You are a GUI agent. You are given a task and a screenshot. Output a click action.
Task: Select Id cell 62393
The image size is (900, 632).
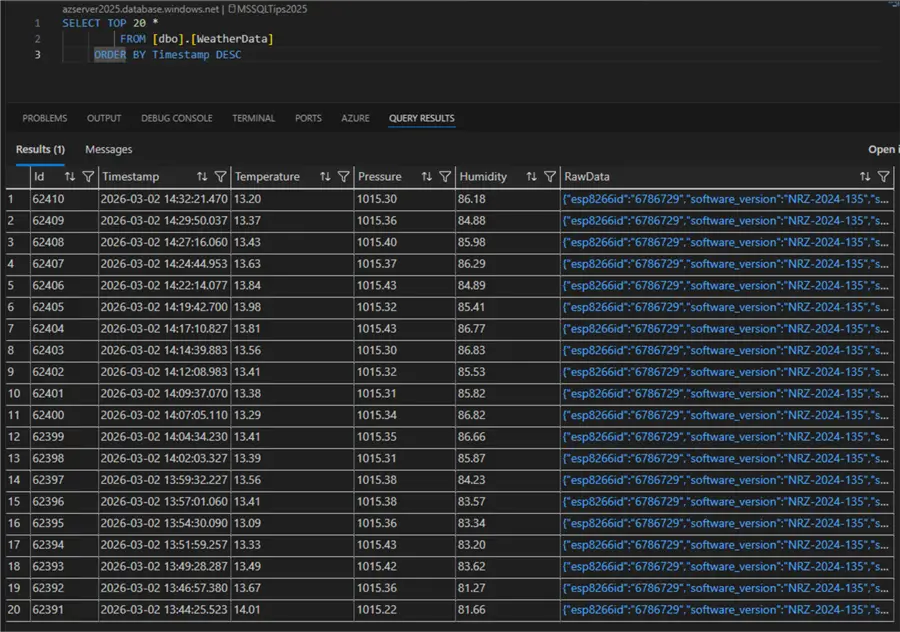pyautogui.click(x=64, y=567)
